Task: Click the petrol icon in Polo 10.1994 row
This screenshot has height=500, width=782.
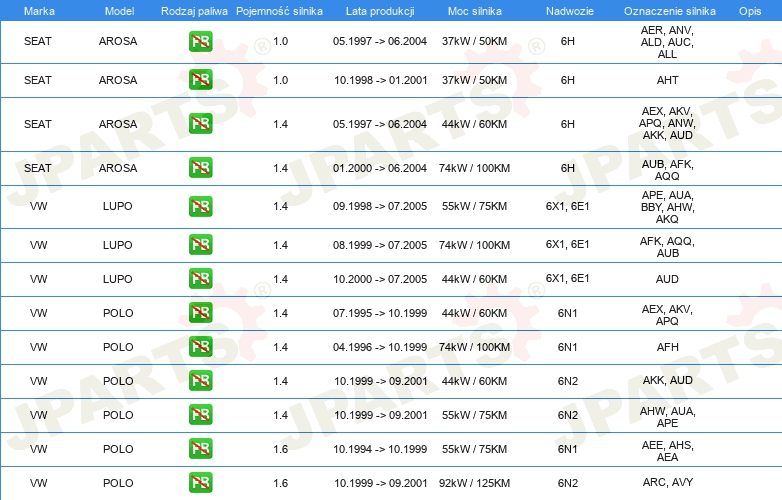Action: pyautogui.click(x=200, y=449)
